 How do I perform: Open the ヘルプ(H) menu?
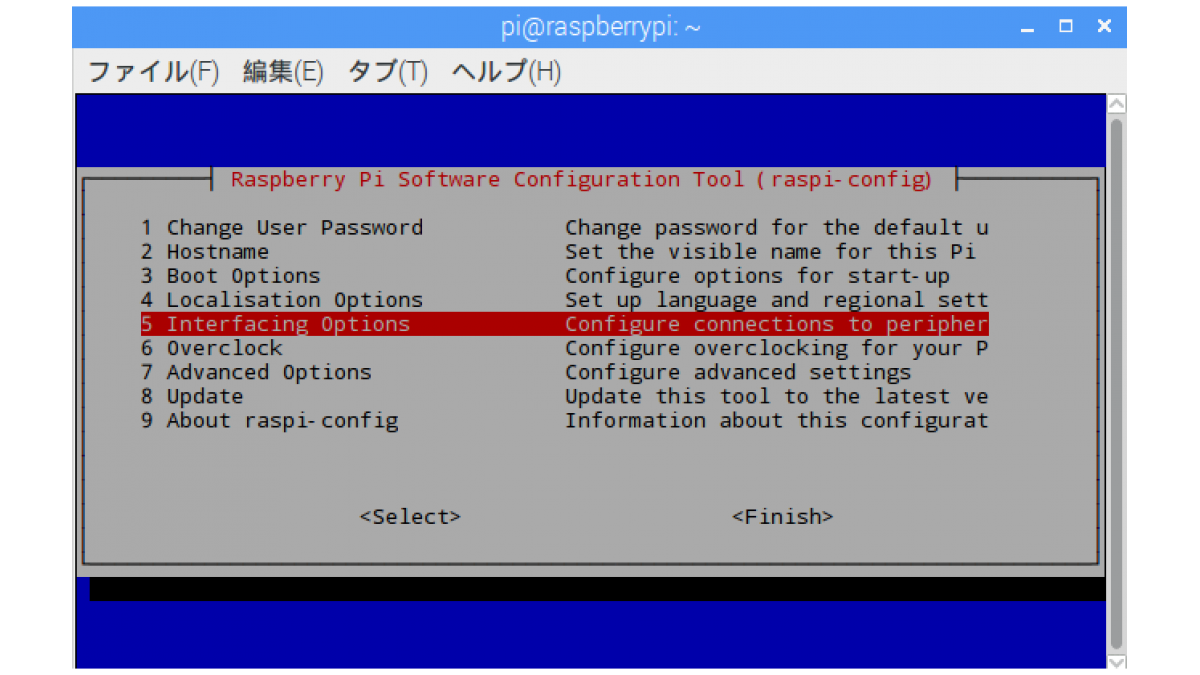[x=506, y=72]
